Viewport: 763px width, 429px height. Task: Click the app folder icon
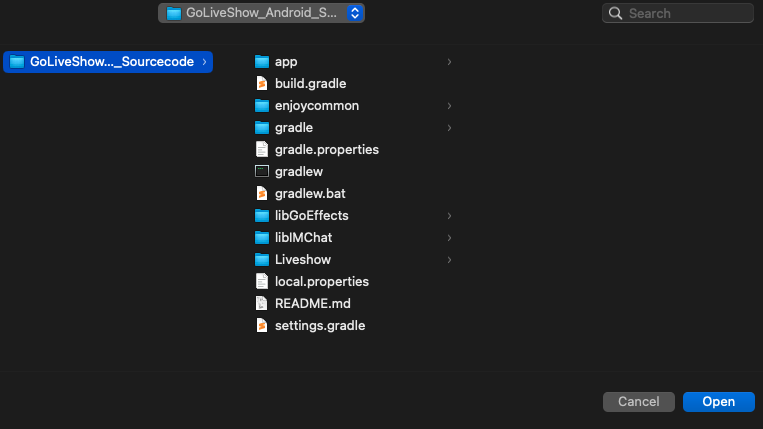pos(262,62)
